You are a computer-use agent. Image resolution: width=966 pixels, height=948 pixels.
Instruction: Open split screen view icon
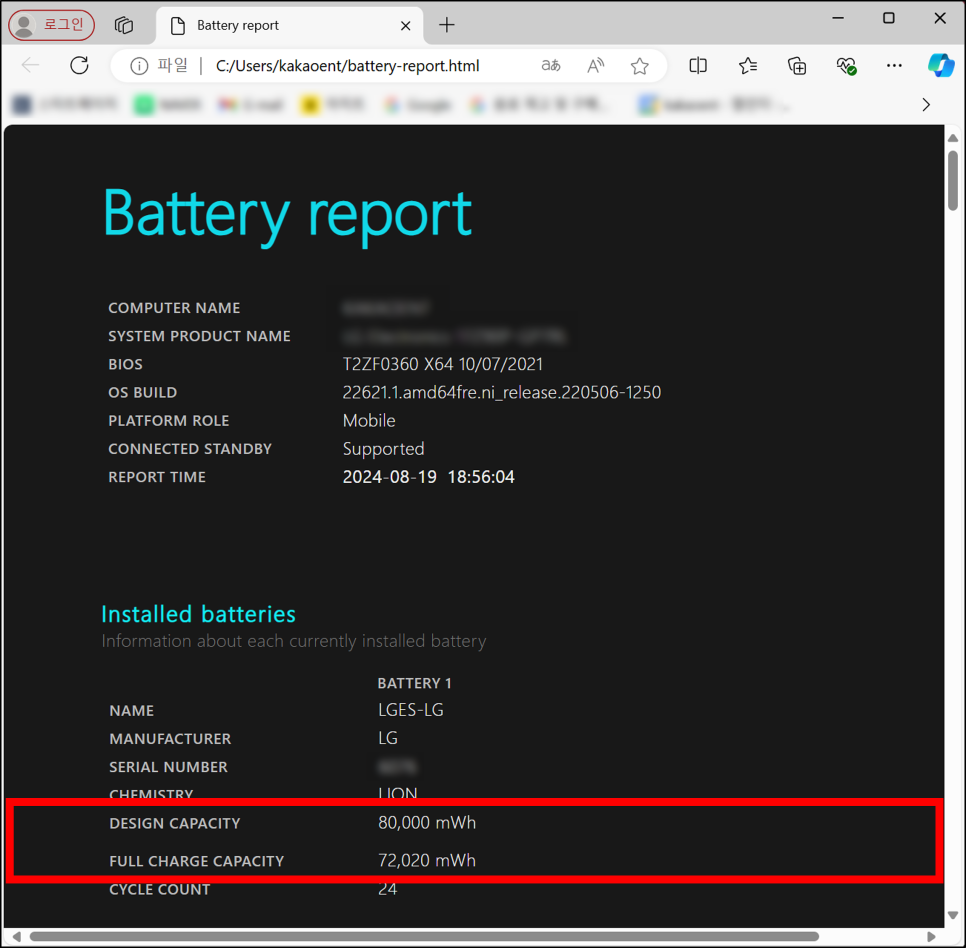pos(698,65)
